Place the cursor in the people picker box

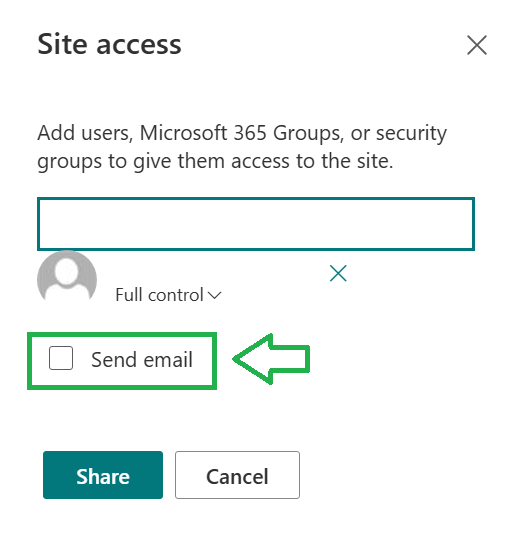coord(256,224)
